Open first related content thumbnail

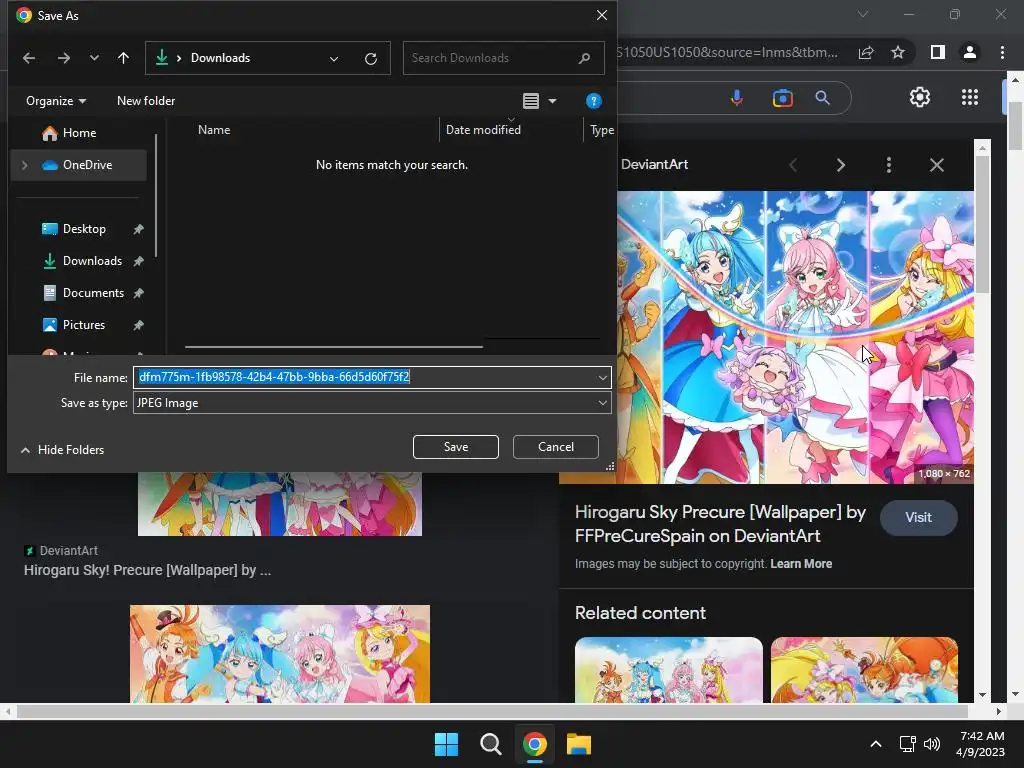coord(669,670)
